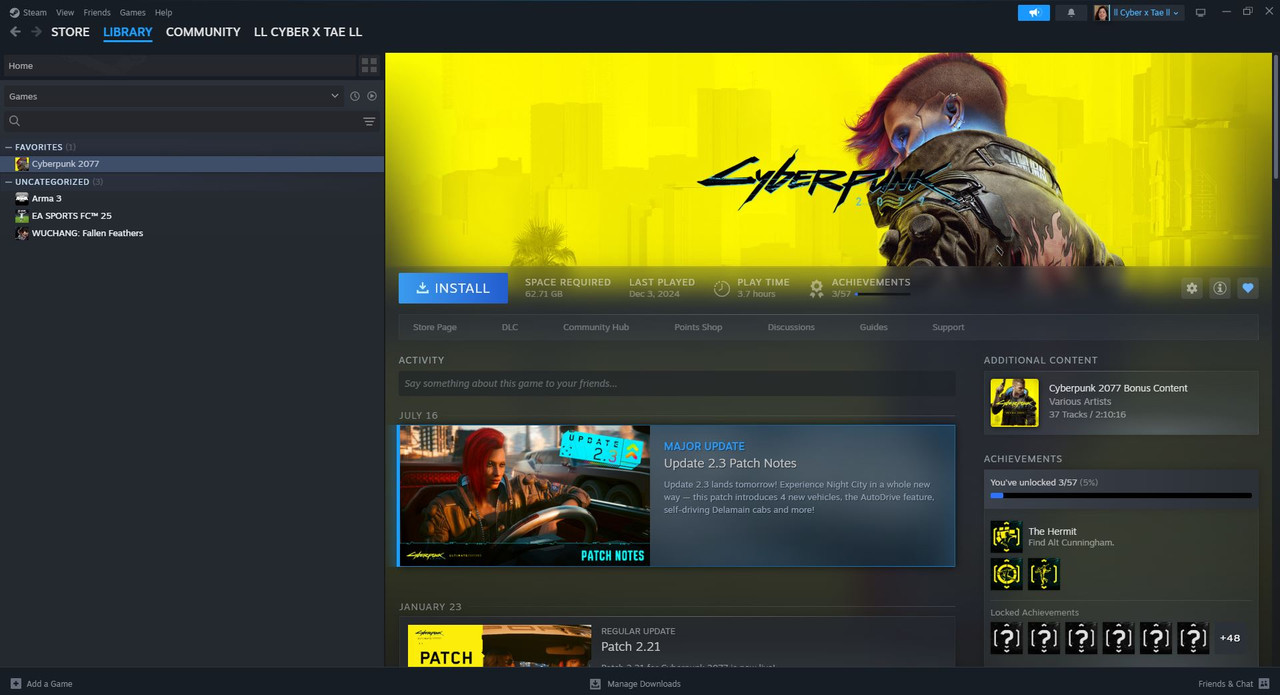Click the library search magnifier icon
This screenshot has height=695, width=1280.
(15, 121)
